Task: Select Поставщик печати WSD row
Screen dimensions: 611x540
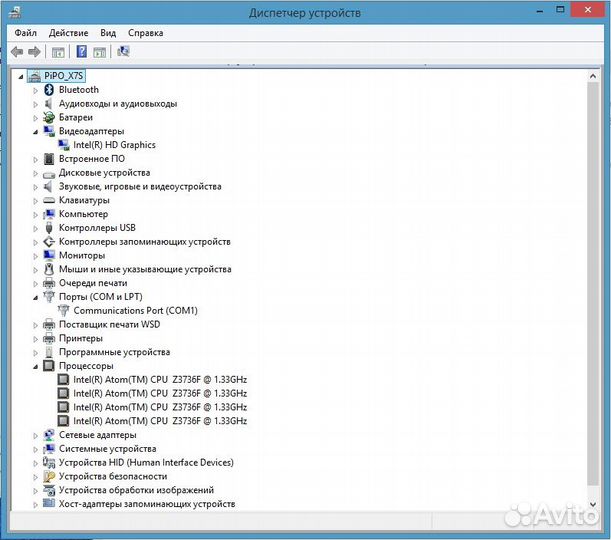Action: [x=109, y=324]
